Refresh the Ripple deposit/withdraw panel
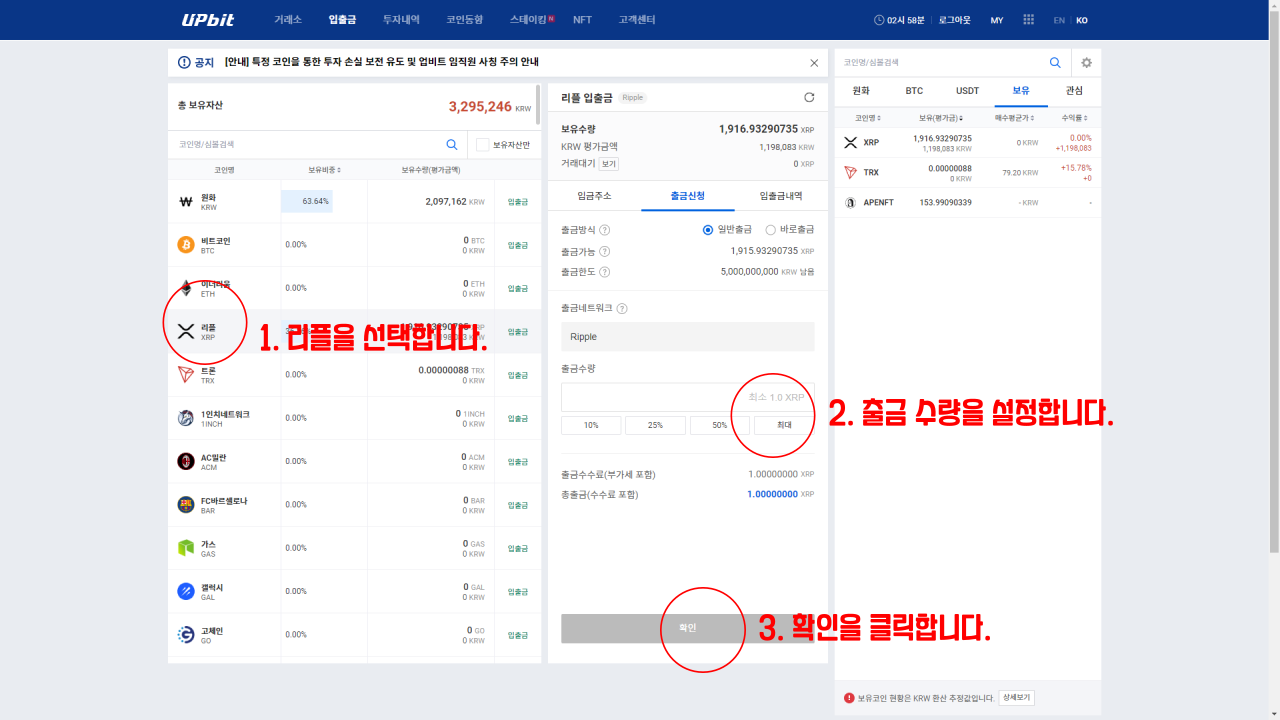This screenshot has height=720, width=1280. [x=809, y=97]
